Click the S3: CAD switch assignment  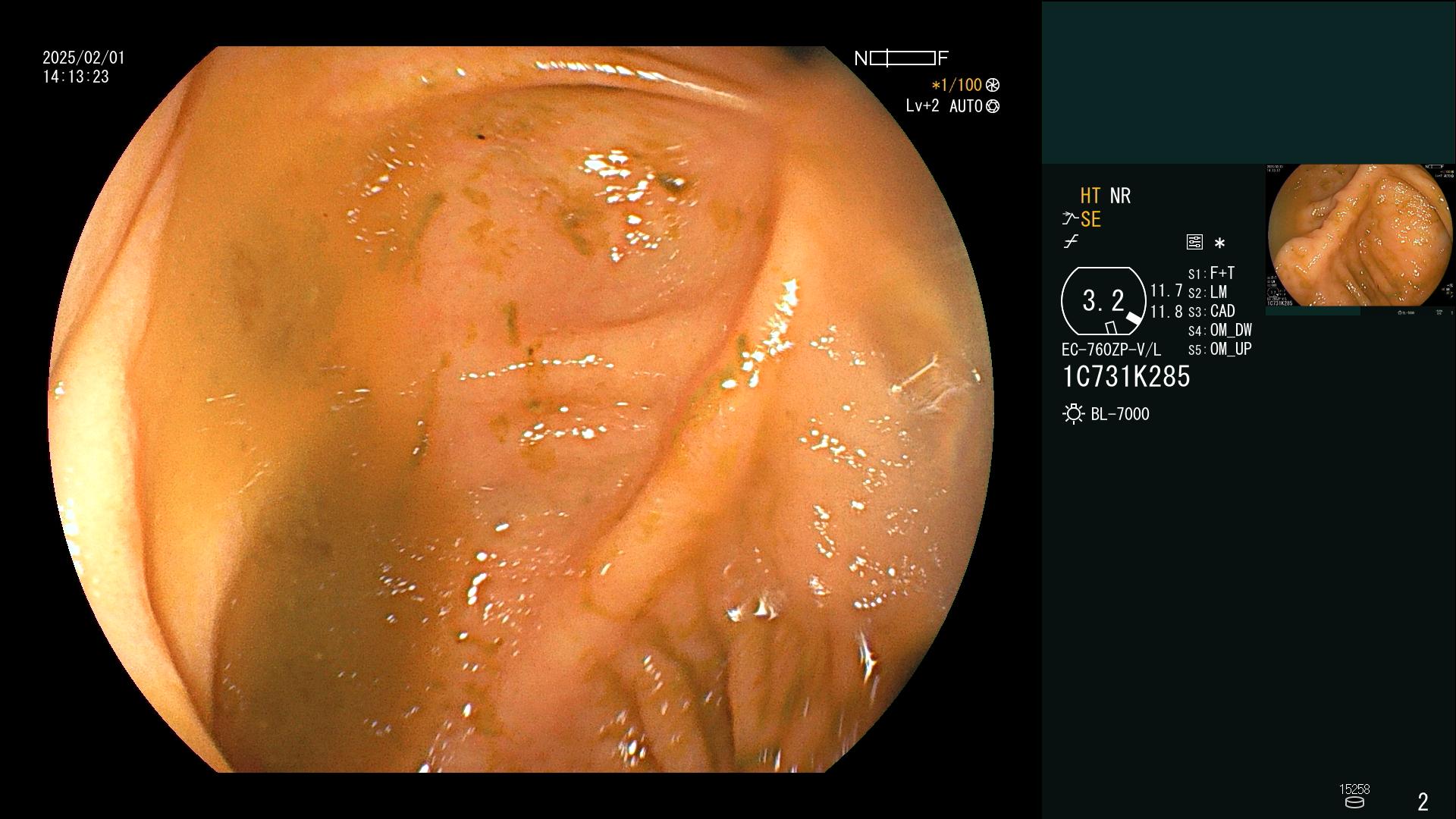click(x=1211, y=311)
